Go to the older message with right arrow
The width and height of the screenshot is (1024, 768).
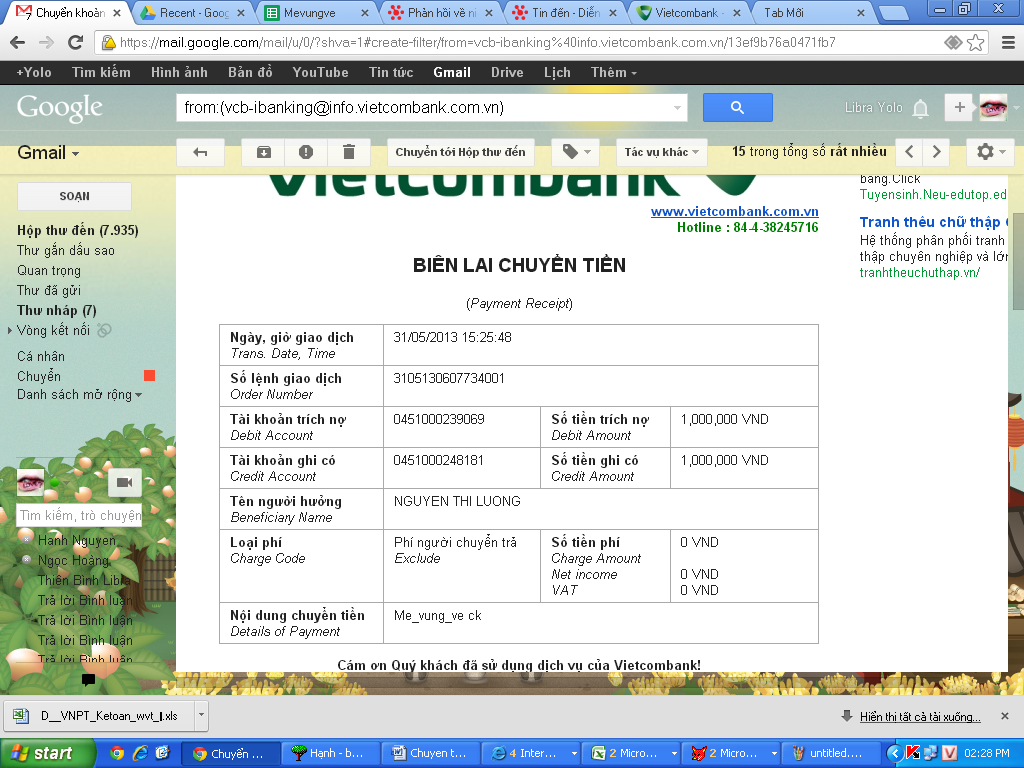point(936,152)
